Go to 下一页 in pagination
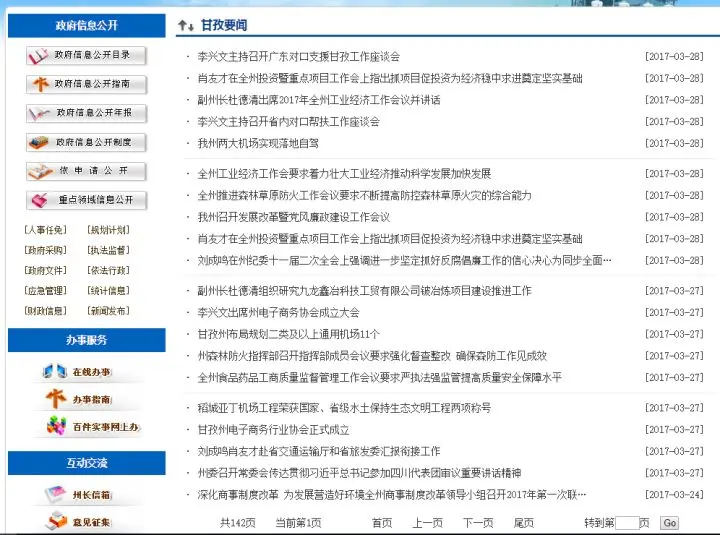720x535 pixels. tap(478, 523)
